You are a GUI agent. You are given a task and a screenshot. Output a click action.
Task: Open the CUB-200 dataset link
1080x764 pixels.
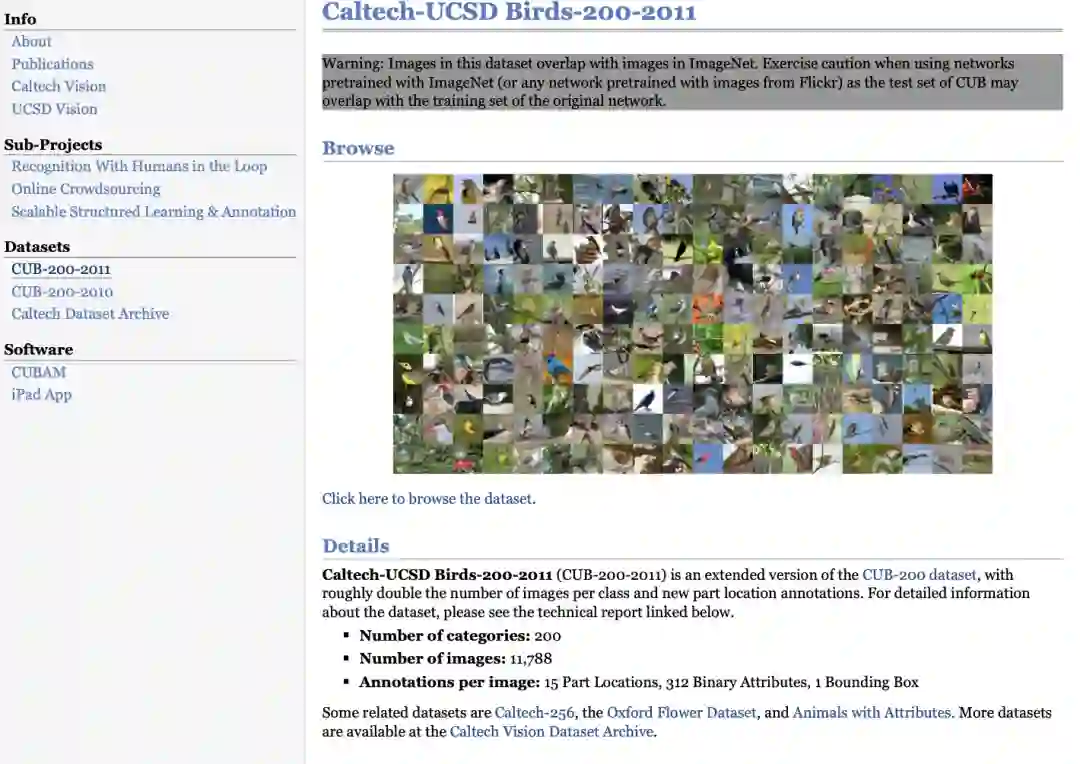pyautogui.click(x=919, y=575)
